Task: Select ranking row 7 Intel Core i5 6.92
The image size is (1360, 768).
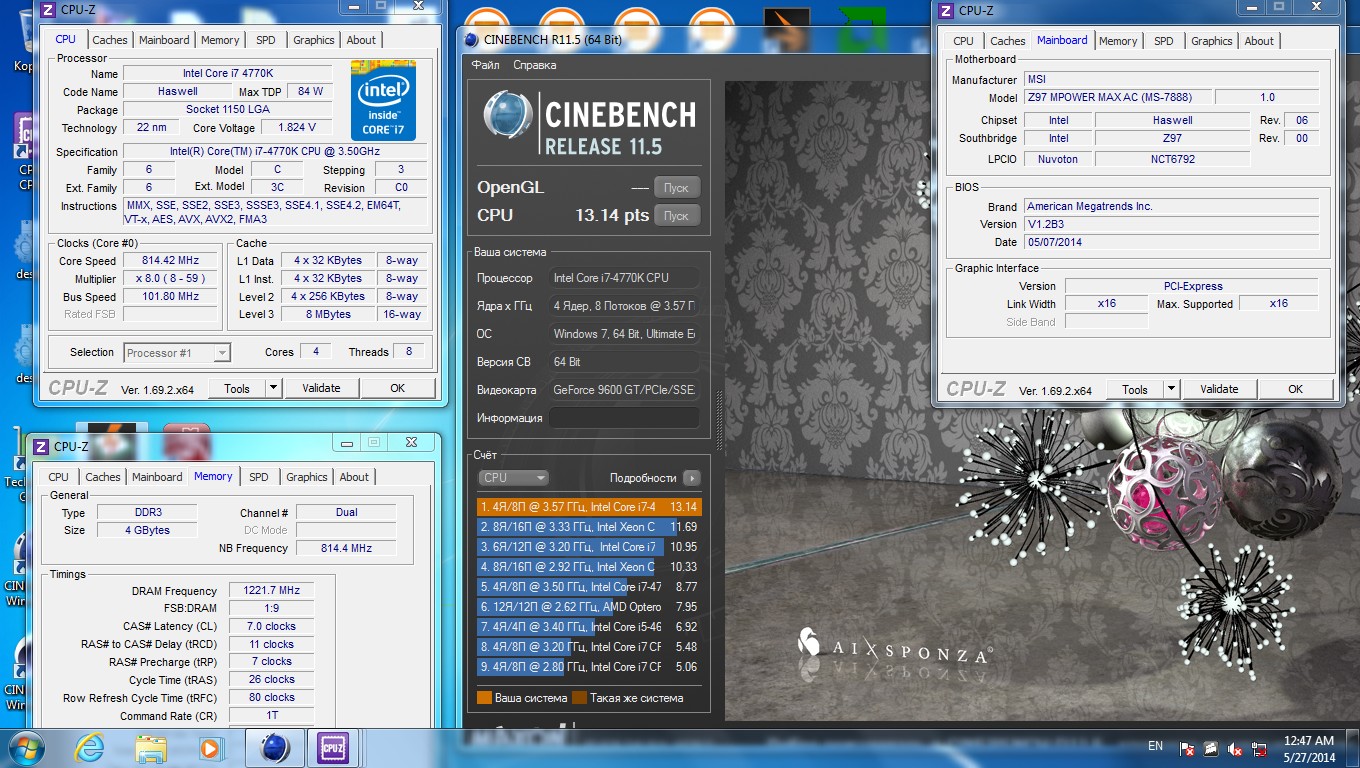Action: click(x=589, y=627)
